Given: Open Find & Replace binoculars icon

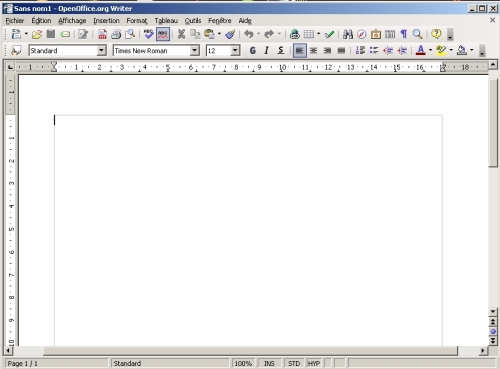Looking at the screenshot, I should (348, 34).
